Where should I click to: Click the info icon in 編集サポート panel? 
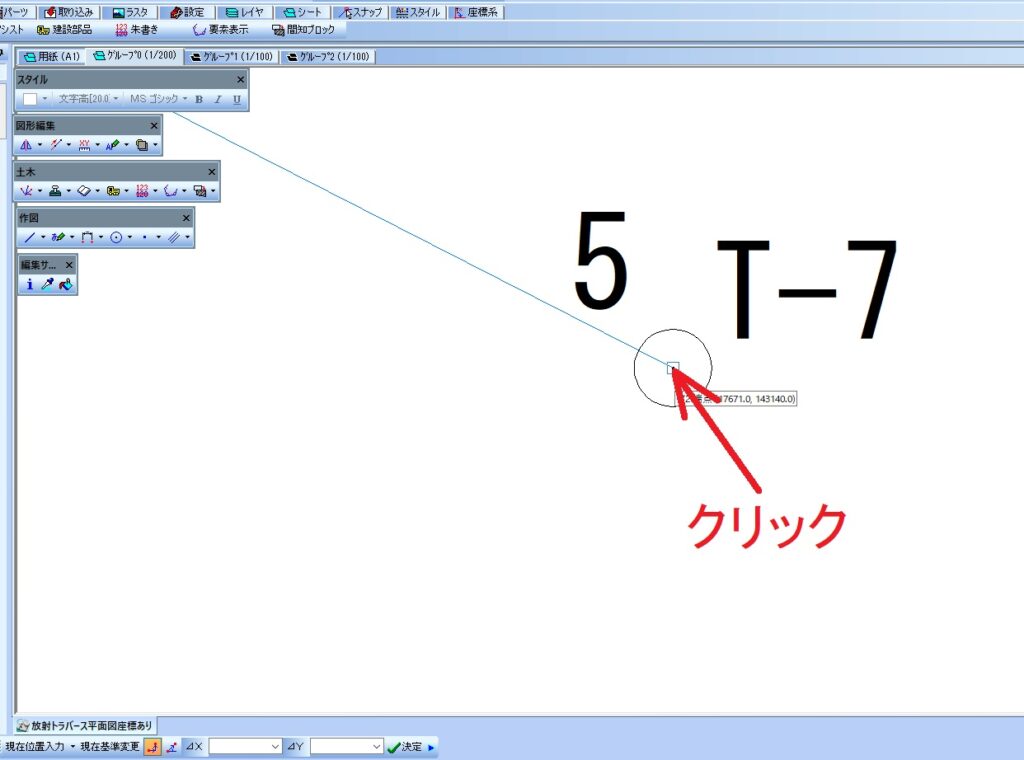pos(29,285)
